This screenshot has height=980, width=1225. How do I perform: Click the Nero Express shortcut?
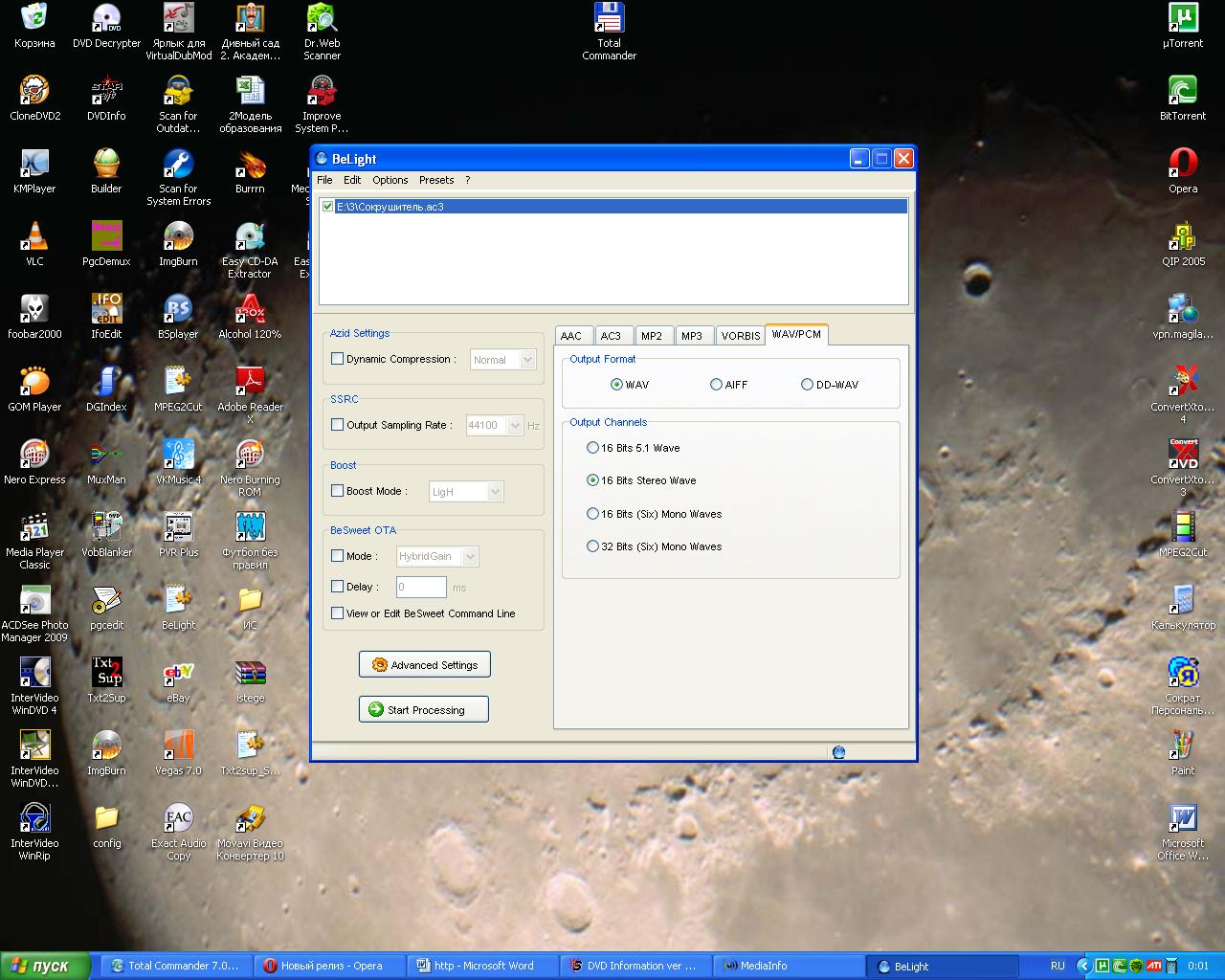pos(35,463)
